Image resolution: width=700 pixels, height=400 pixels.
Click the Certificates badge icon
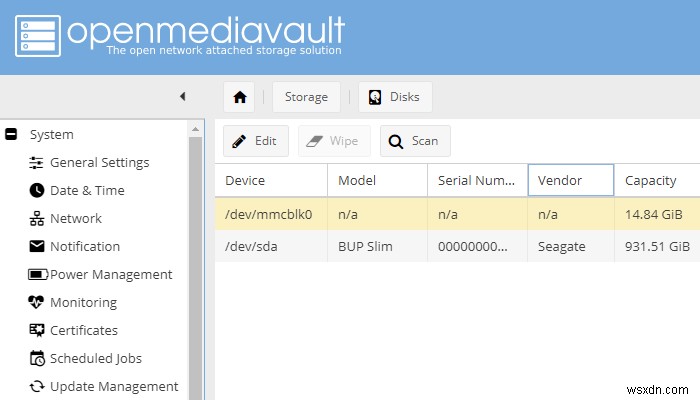[37, 330]
